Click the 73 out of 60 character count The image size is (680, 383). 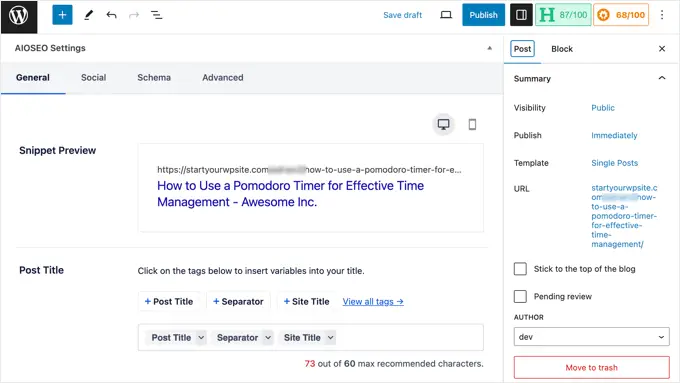[394, 363]
